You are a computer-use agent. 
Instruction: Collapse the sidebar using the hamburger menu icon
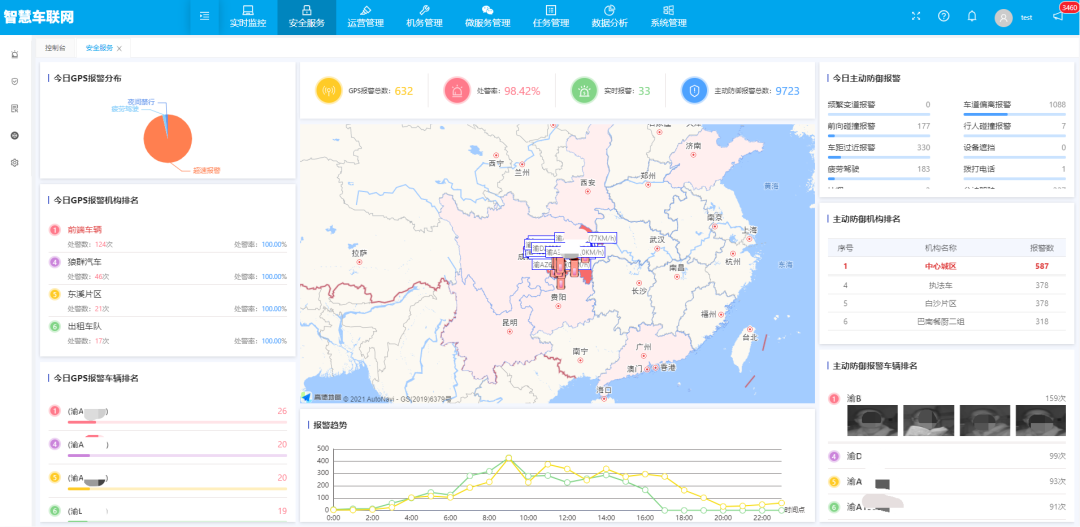(x=205, y=17)
